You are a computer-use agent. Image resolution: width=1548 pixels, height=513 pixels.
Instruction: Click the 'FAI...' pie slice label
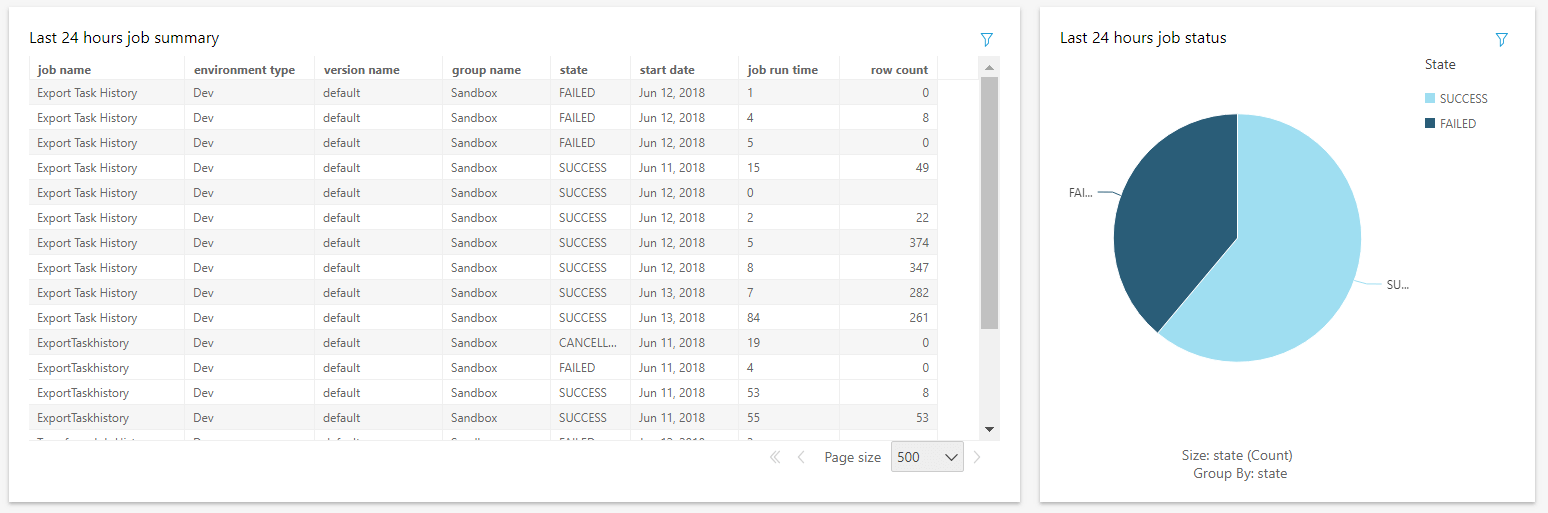click(1080, 193)
